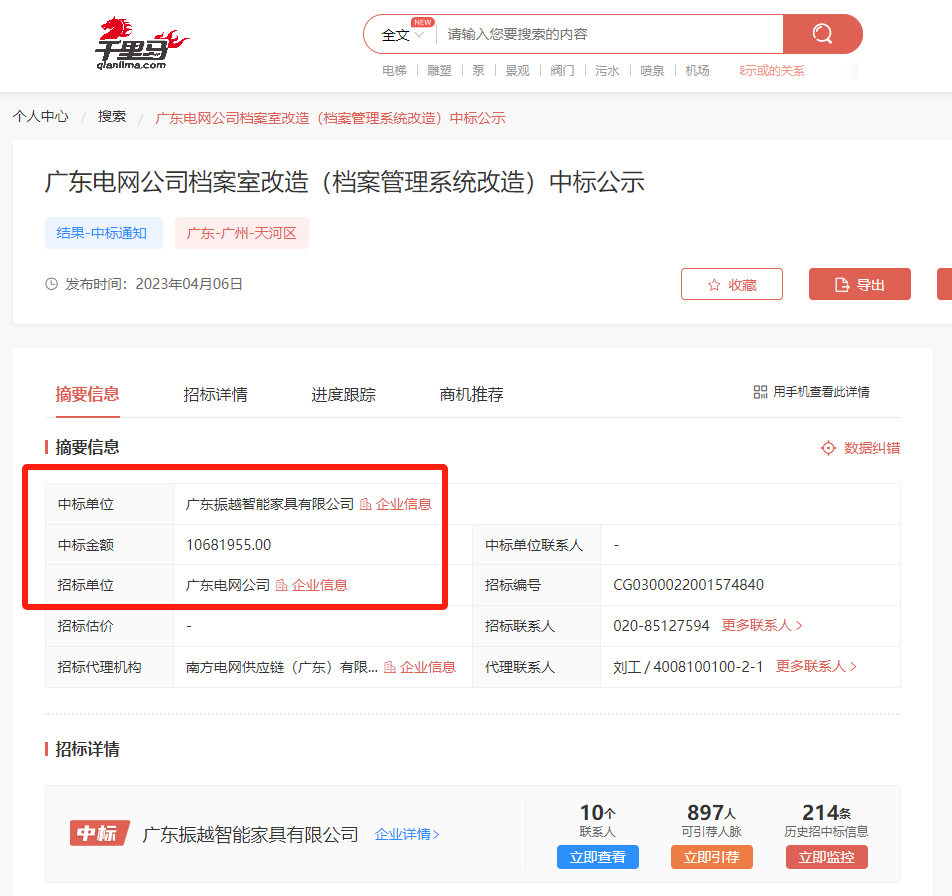Click the building icon after 南方电网供应链
This screenshot has height=896, width=952.
[x=390, y=667]
